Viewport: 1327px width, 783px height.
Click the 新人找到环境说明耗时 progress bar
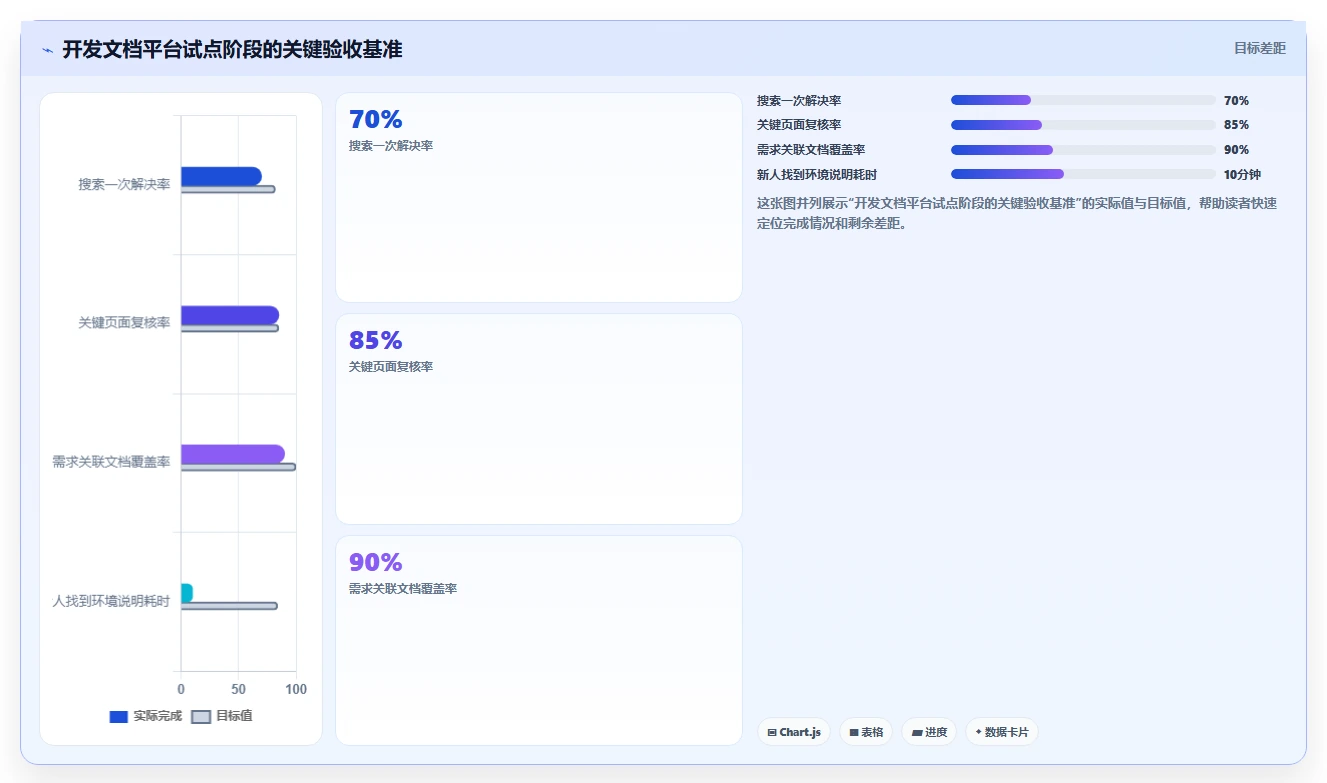tap(1083, 174)
